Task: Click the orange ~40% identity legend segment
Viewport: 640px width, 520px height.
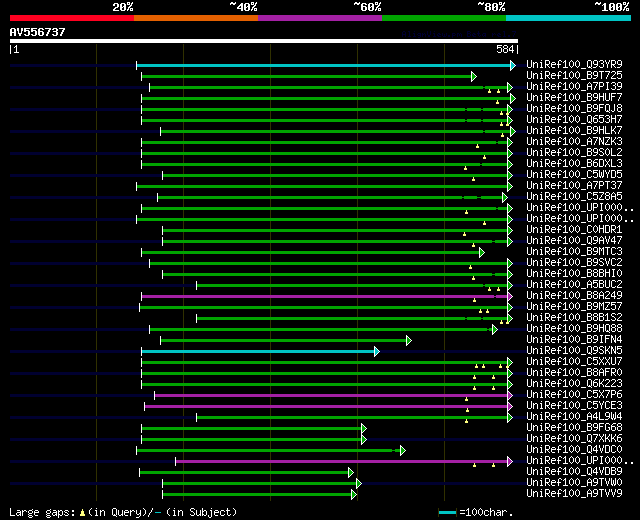Action: click(196, 18)
